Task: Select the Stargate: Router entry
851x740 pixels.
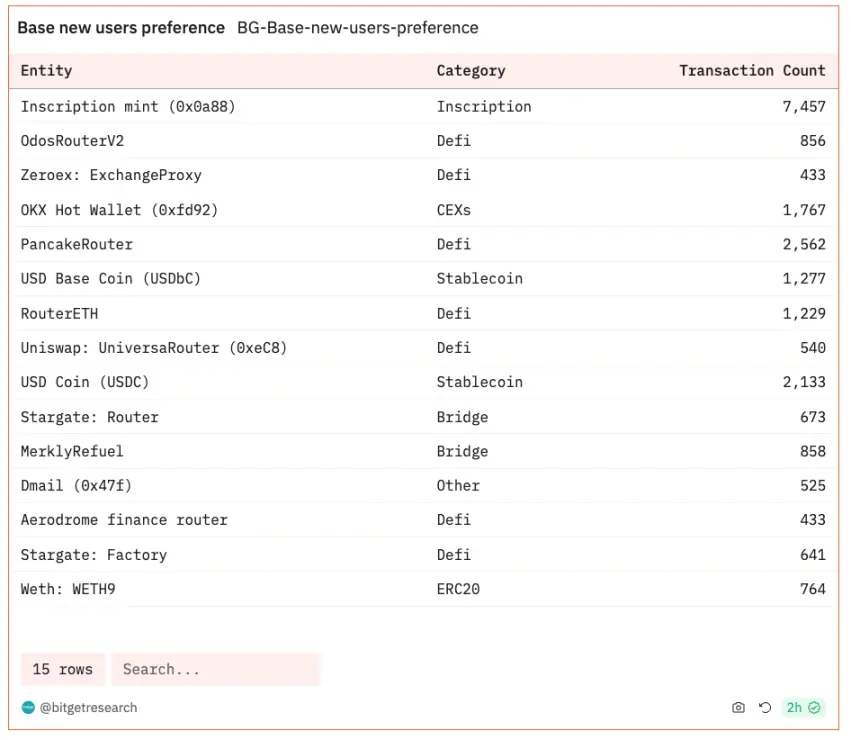Action: tap(90, 417)
